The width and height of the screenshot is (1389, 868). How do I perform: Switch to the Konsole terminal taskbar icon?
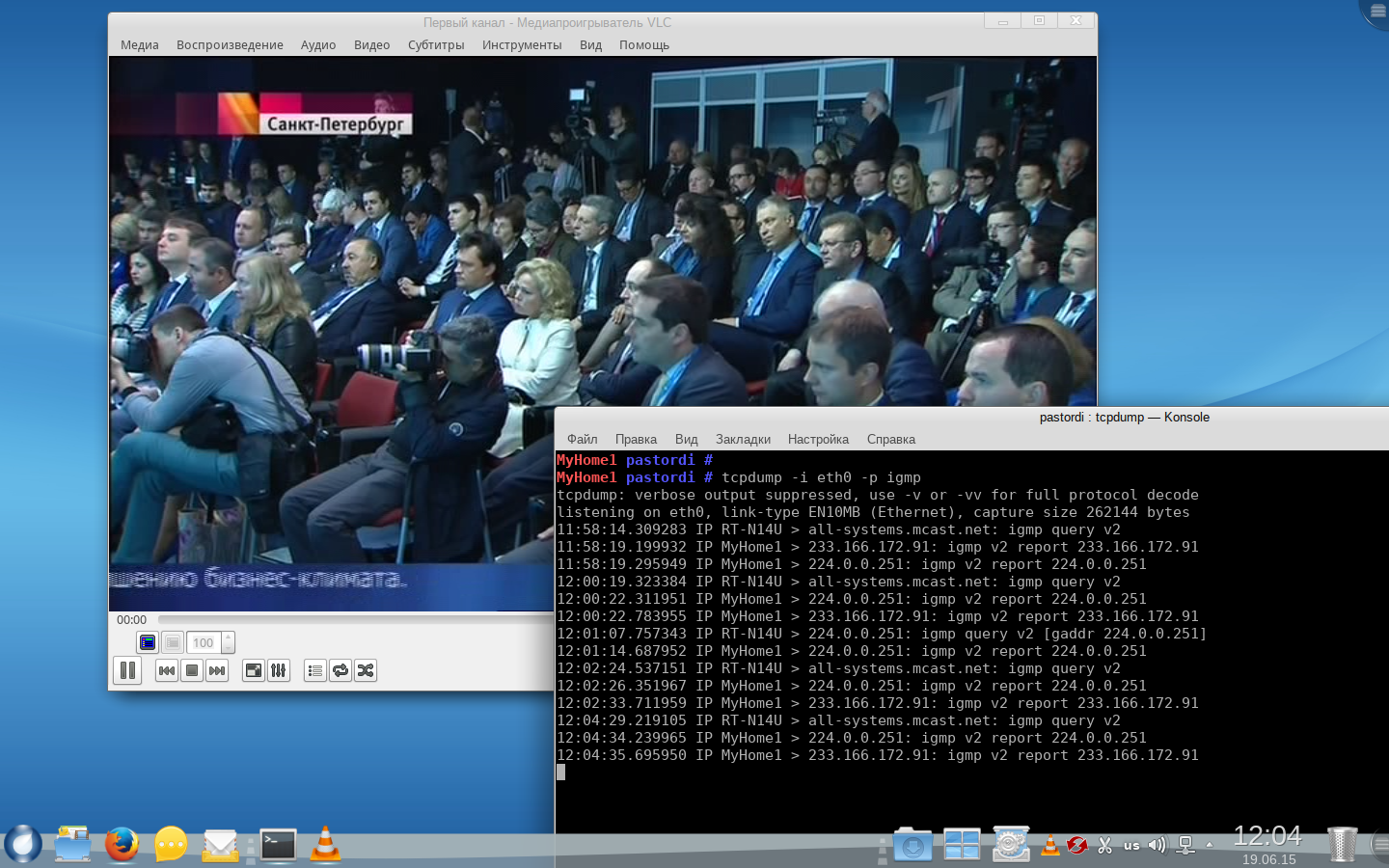point(278,845)
